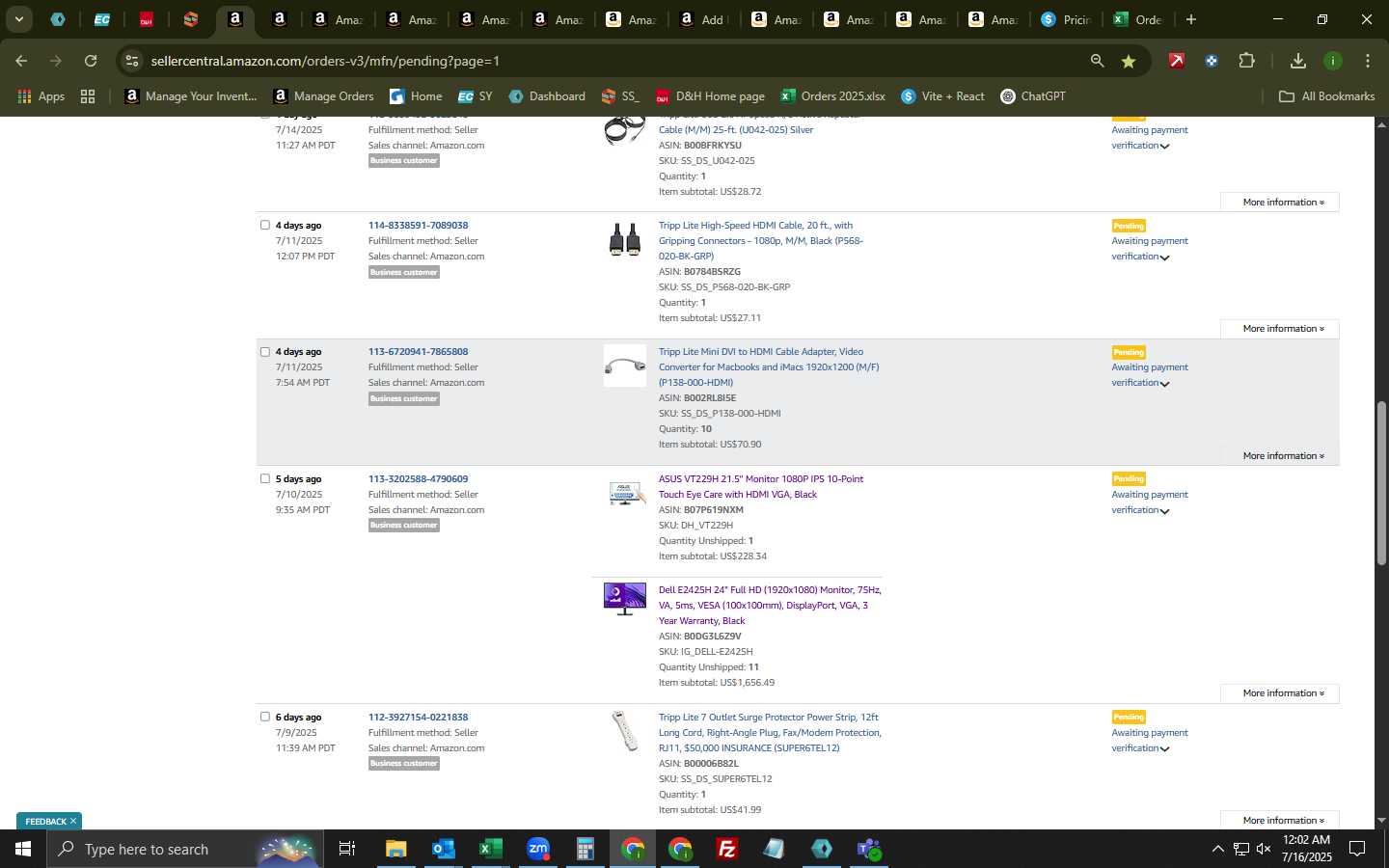Open Chrome profile avatar
Viewport: 1389px width, 868px height.
click(1332, 61)
